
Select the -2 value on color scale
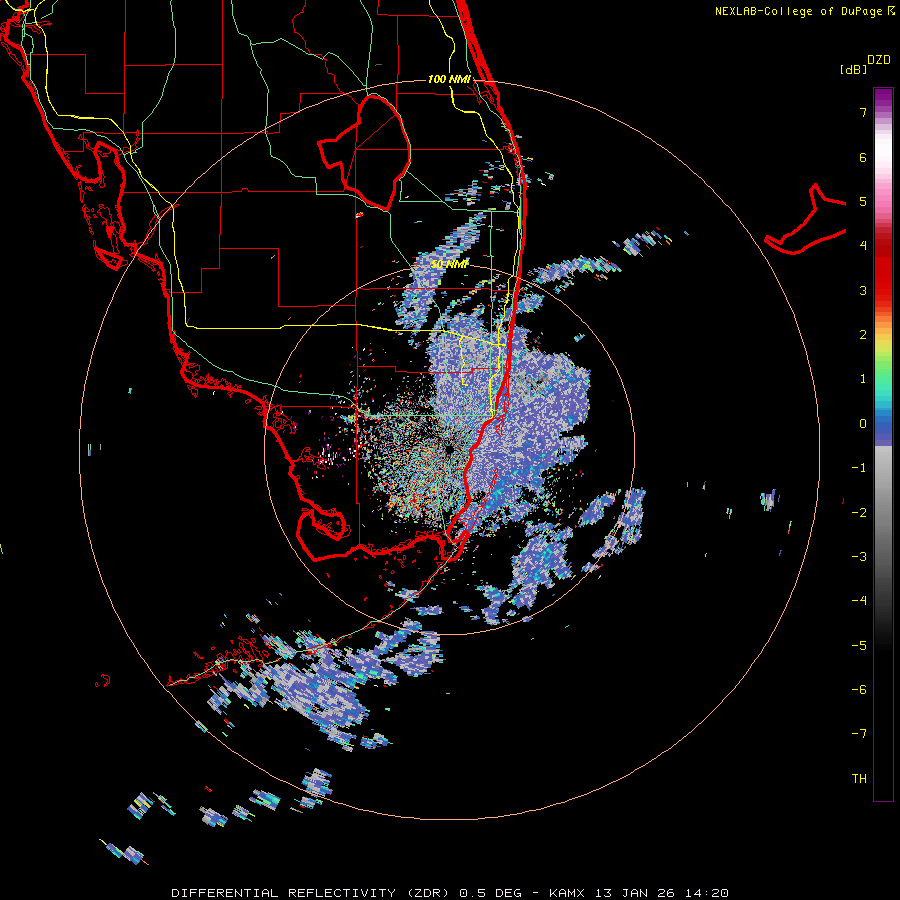pos(859,512)
